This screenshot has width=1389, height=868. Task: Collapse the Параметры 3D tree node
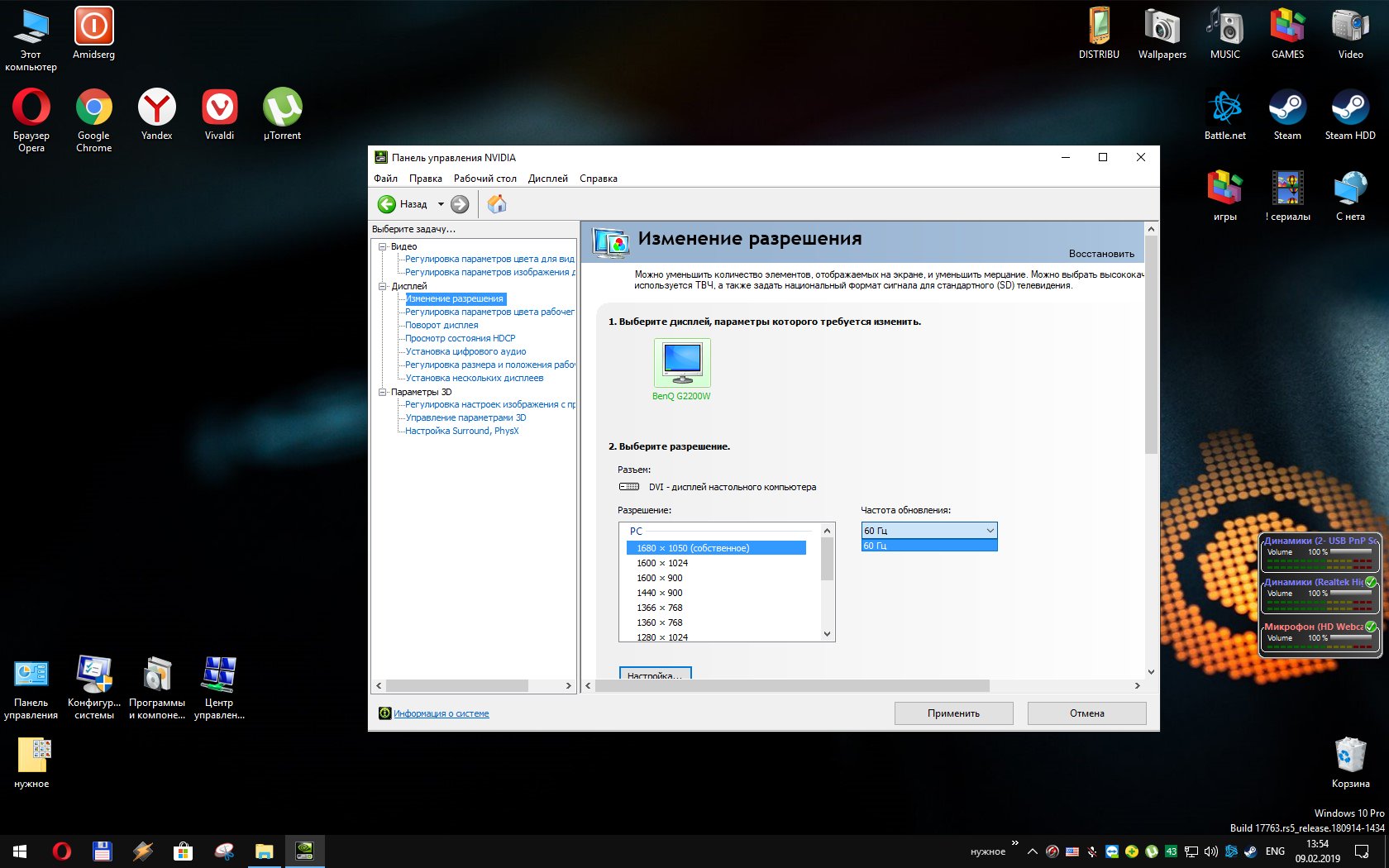(x=383, y=392)
